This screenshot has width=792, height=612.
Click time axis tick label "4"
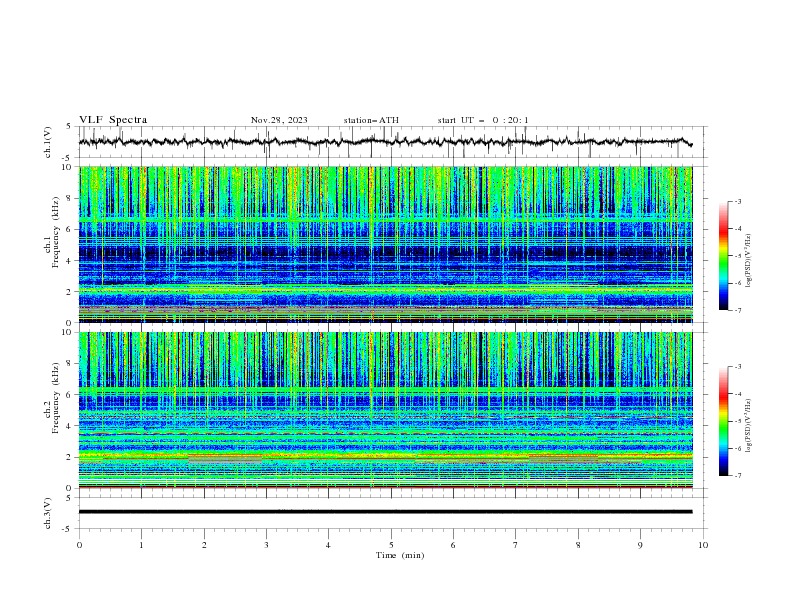tap(329, 545)
